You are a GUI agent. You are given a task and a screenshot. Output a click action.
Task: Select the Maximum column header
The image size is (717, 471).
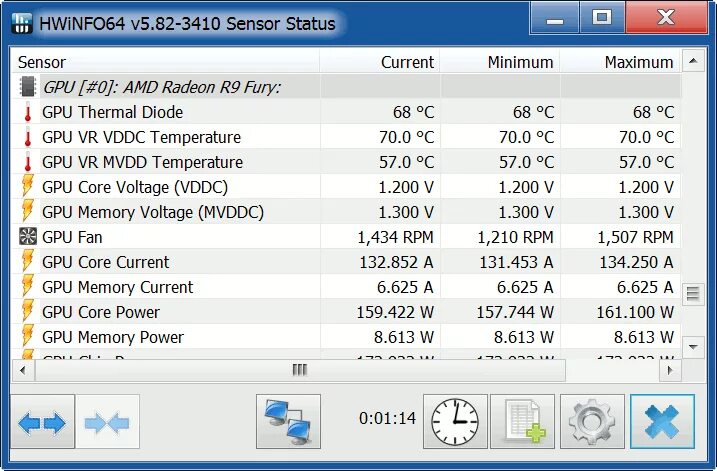tap(620, 62)
